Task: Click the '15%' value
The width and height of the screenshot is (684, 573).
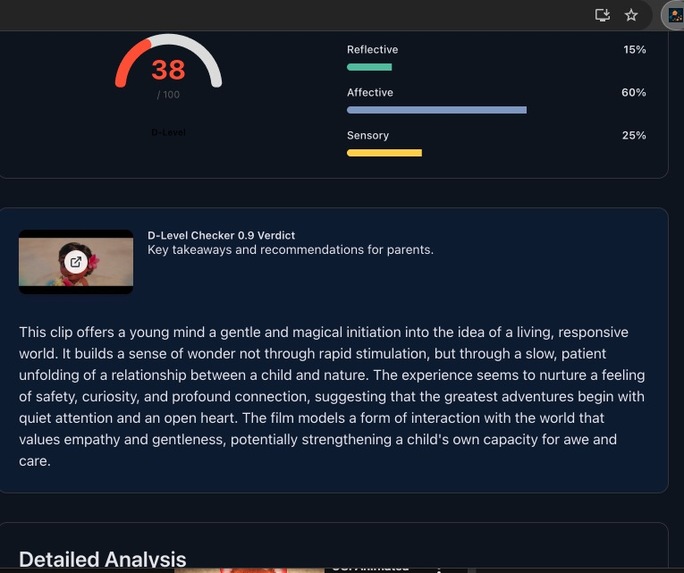Action: pos(635,50)
